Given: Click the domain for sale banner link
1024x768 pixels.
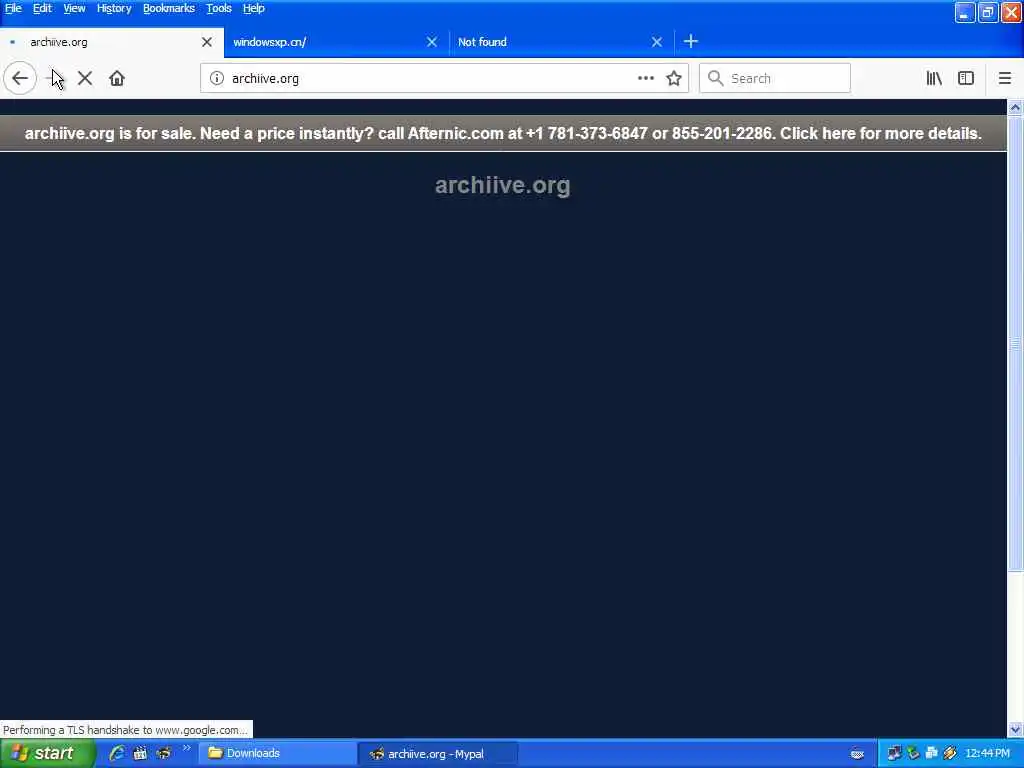Looking at the screenshot, I should [x=503, y=133].
